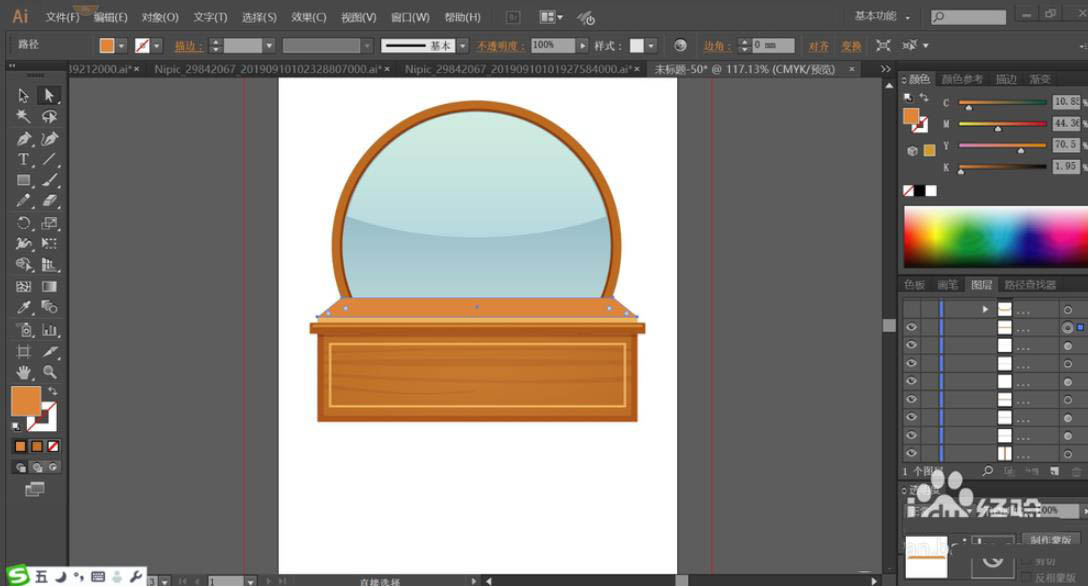Select the Rectangle tool
Viewport: 1088px width, 586px height.
23,180
